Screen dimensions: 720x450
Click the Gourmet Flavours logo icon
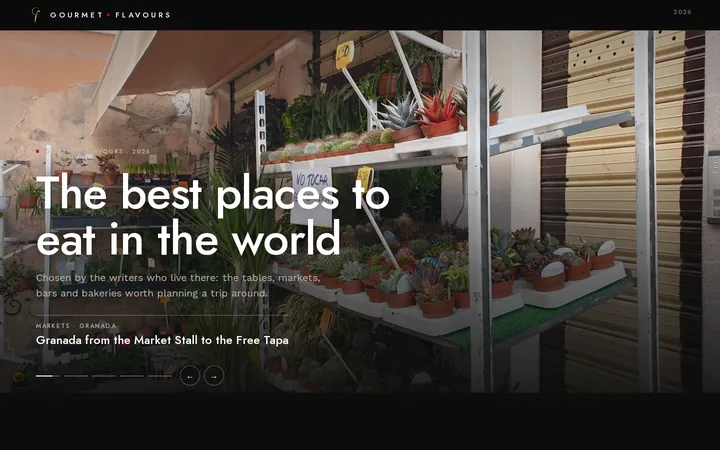[x=36, y=15]
